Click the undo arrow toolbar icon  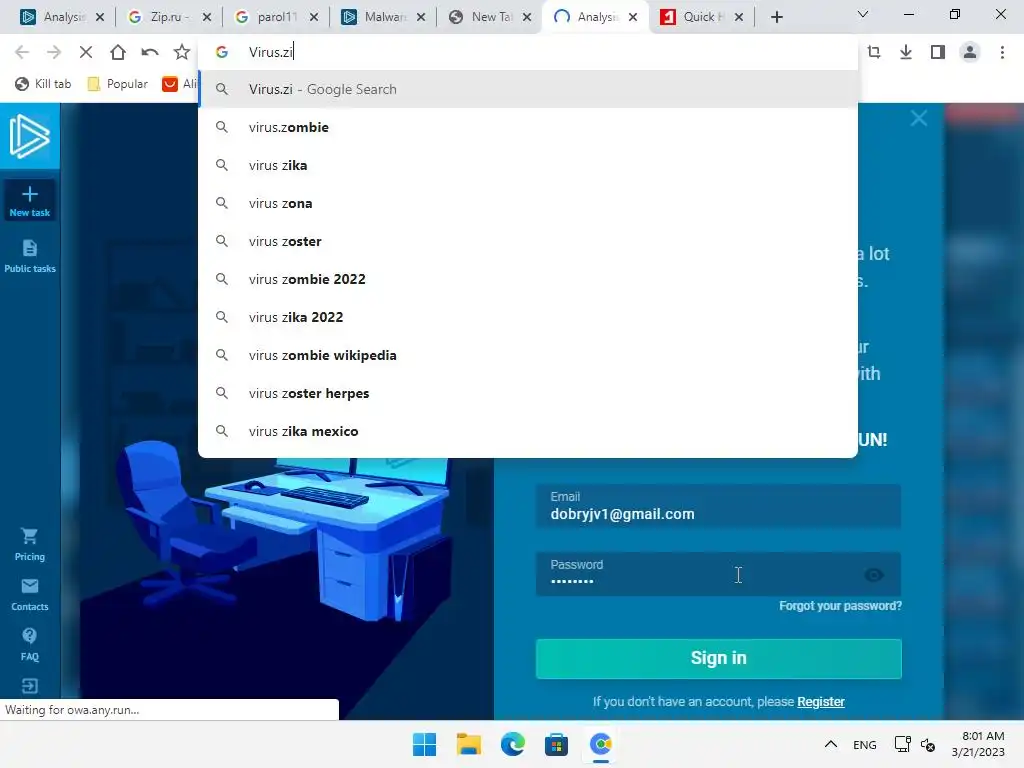click(x=150, y=52)
